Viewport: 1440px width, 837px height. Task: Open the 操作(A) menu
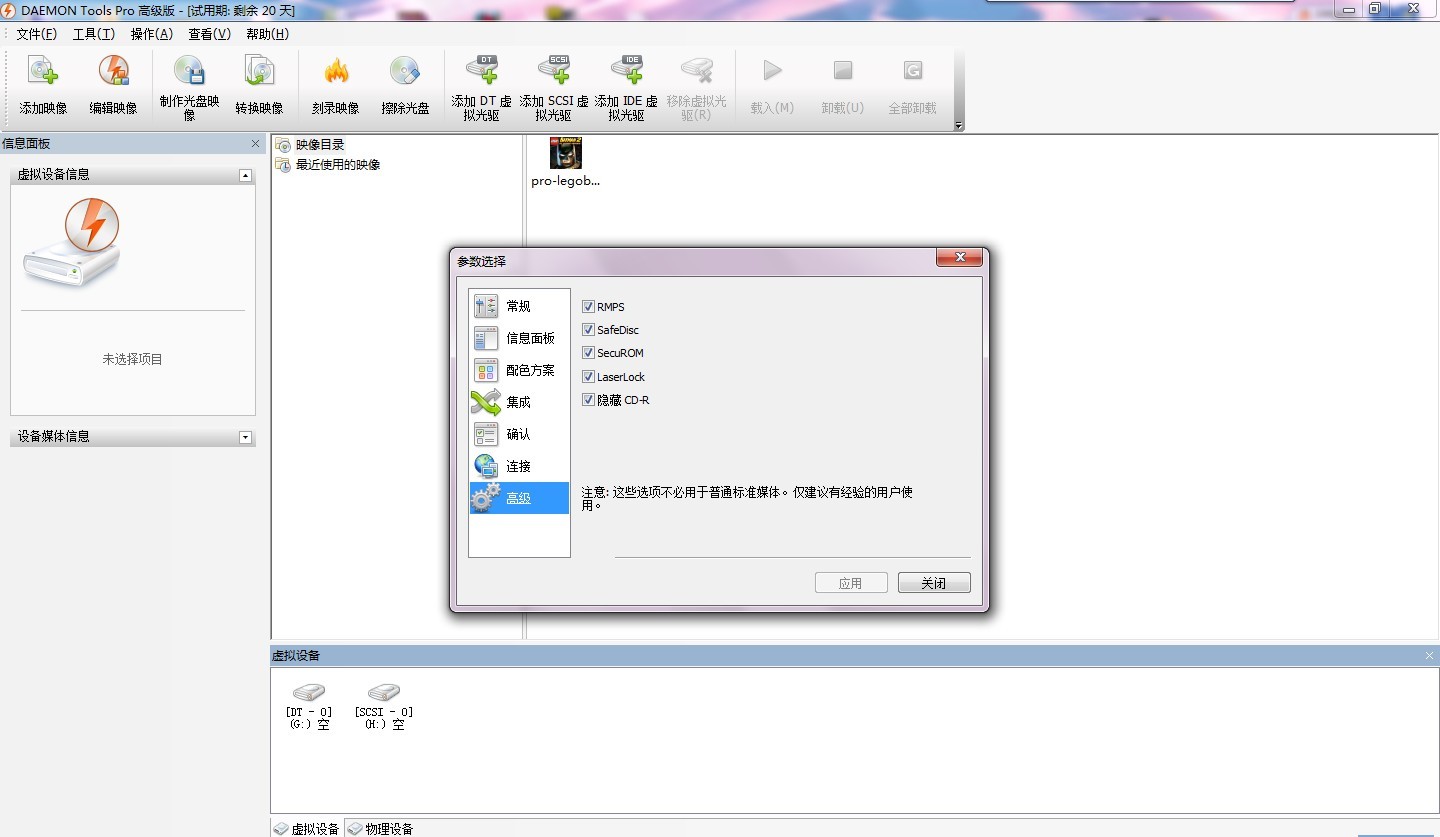(x=152, y=34)
